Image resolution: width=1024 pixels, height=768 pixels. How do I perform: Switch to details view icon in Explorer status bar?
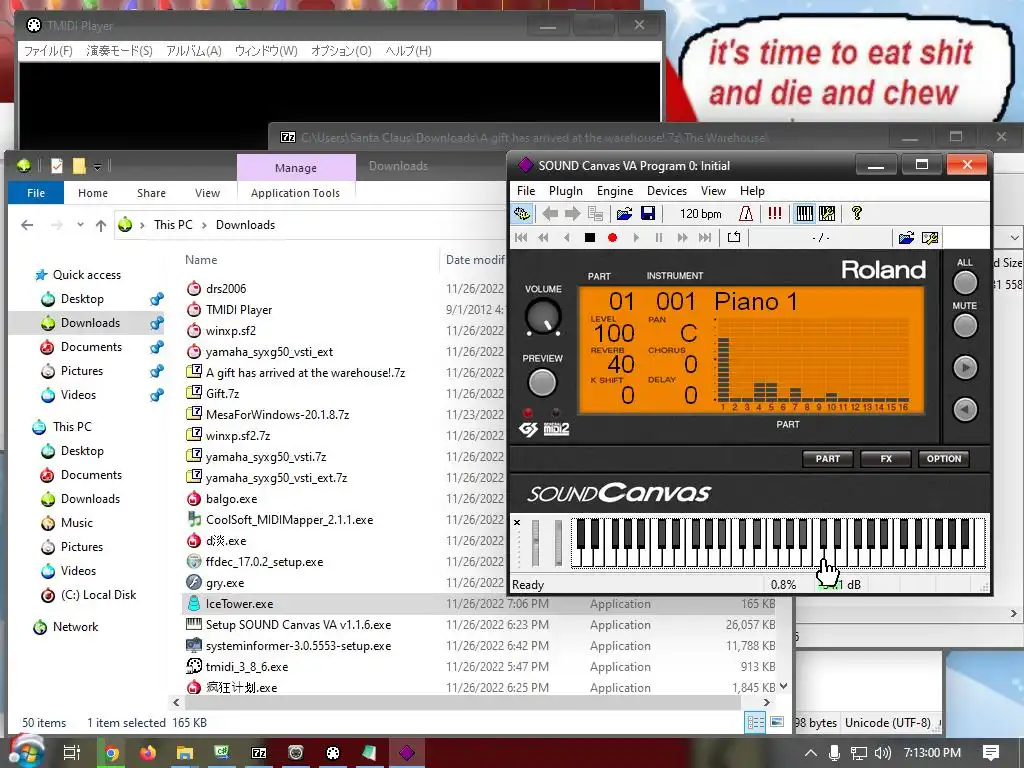756,722
